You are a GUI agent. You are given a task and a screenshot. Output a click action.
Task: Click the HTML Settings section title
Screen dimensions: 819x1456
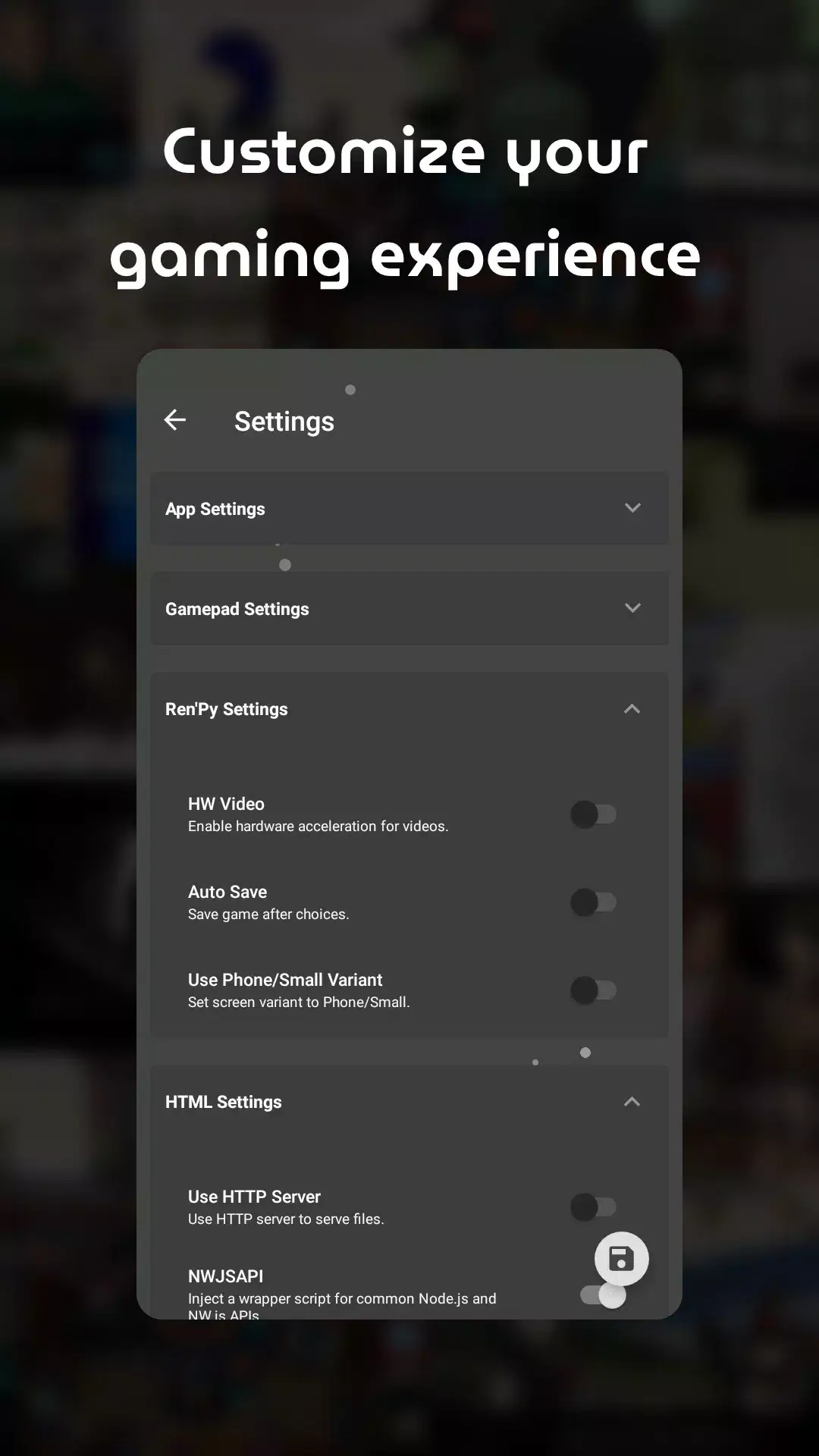(x=224, y=1102)
